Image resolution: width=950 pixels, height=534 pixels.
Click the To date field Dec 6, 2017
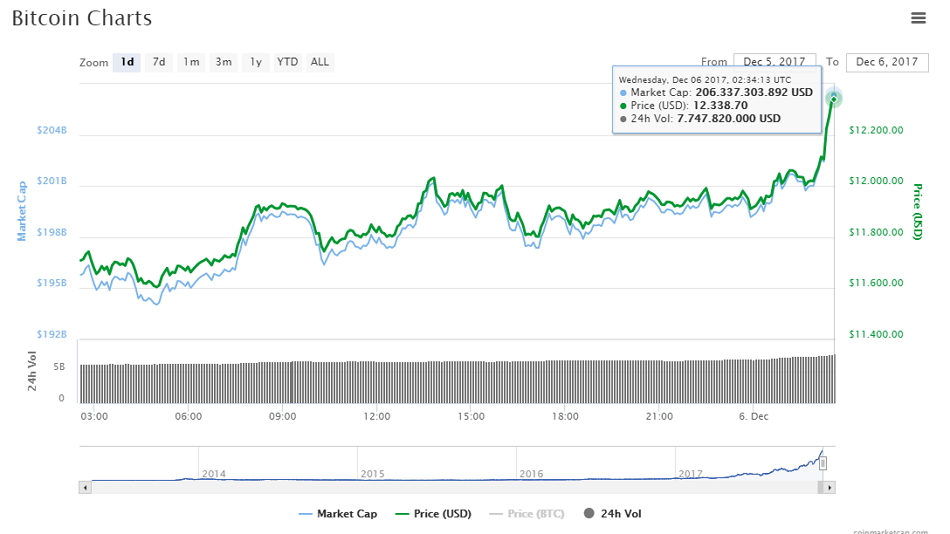(887, 62)
